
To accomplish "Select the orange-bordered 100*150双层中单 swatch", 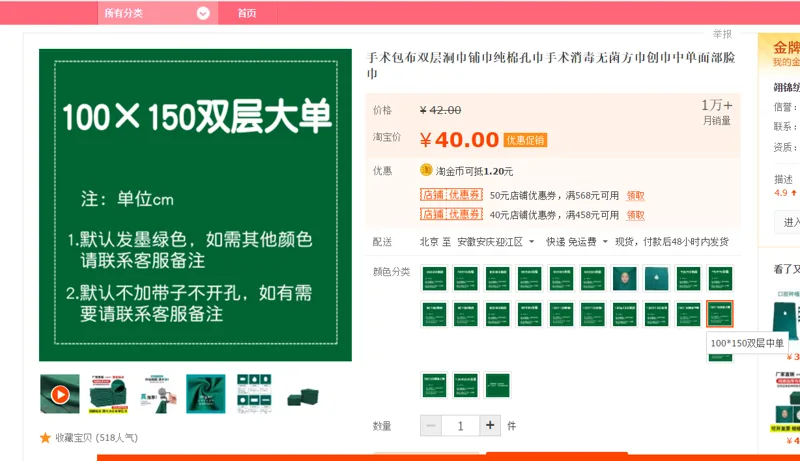I will coord(720,314).
